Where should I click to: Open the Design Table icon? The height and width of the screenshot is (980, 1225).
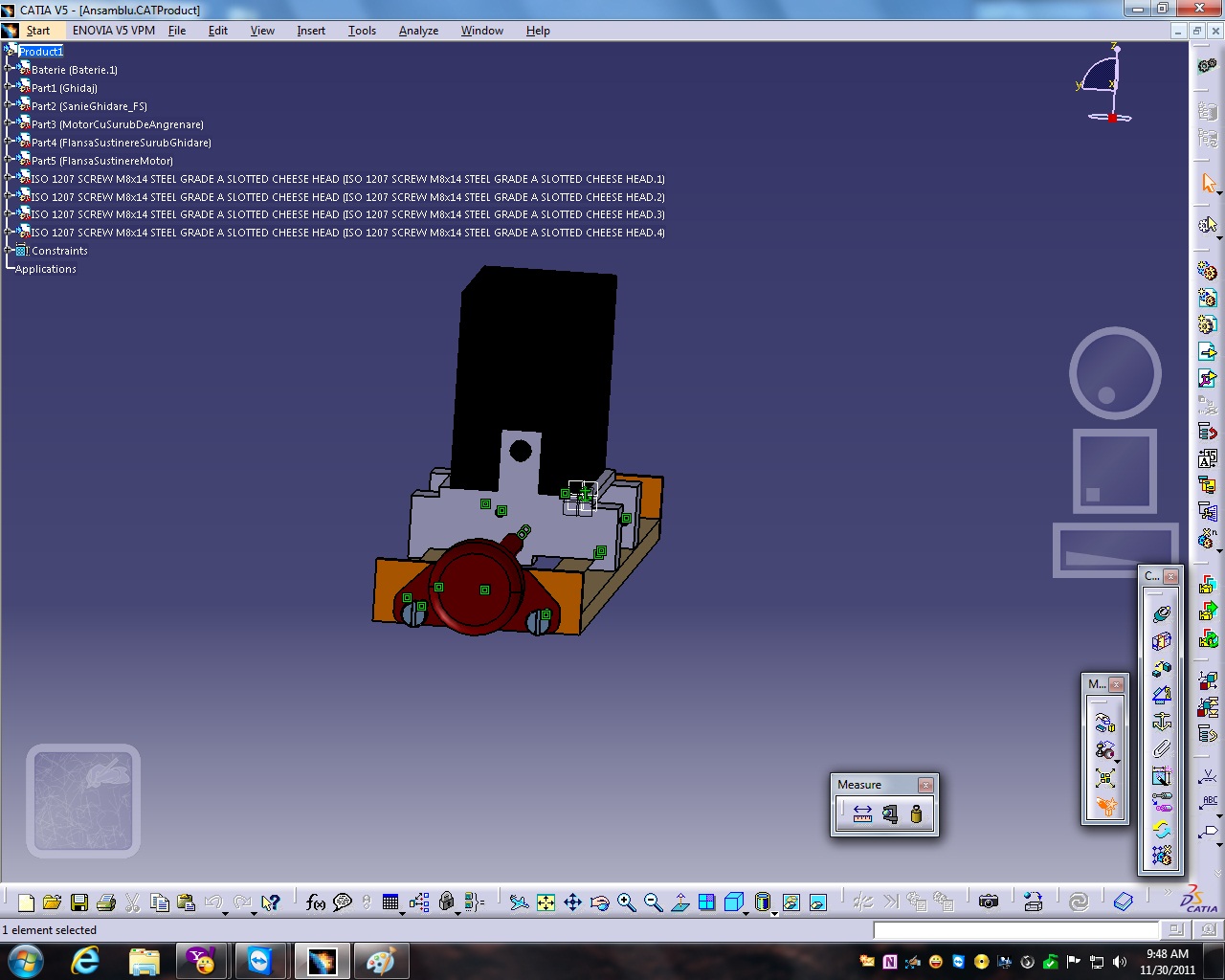390,902
